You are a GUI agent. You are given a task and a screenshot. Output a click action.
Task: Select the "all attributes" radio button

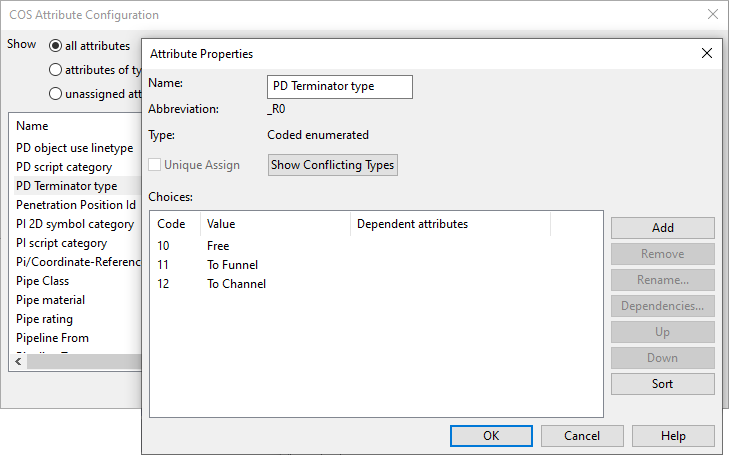pyautogui.click(x=55, y=46)
